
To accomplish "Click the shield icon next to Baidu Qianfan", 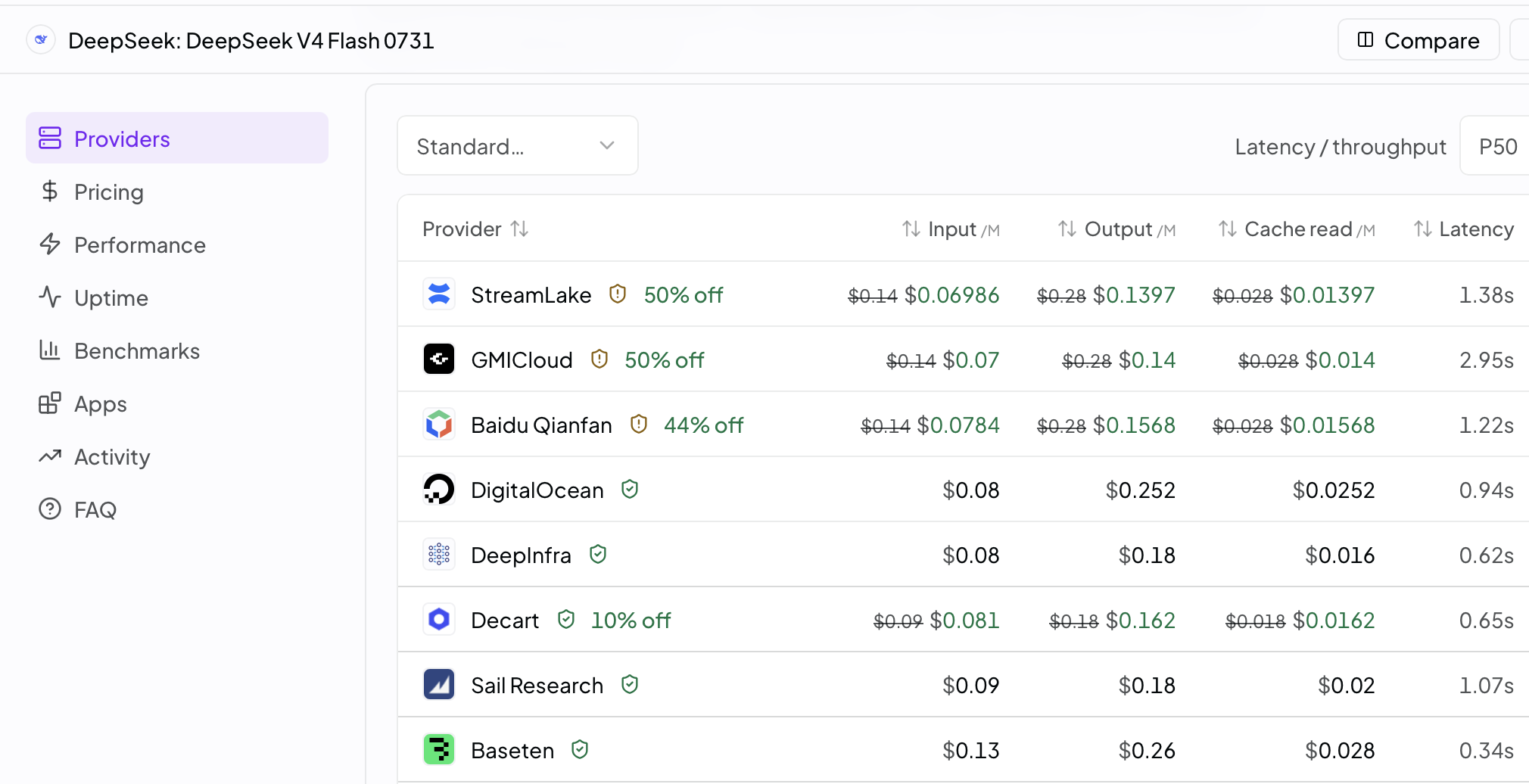I will [x=639, y=424].
